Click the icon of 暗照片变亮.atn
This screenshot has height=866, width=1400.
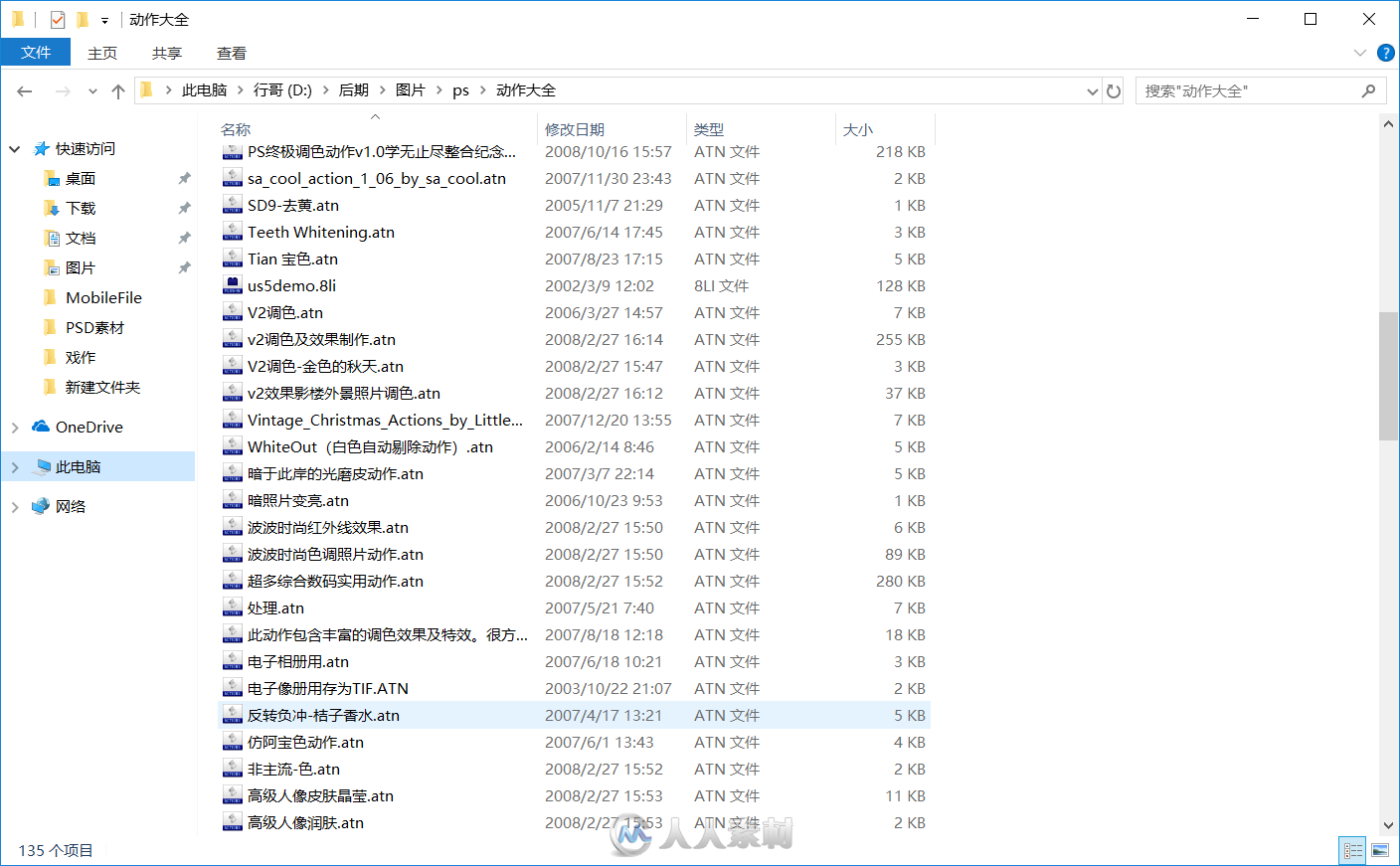[233, 501]
